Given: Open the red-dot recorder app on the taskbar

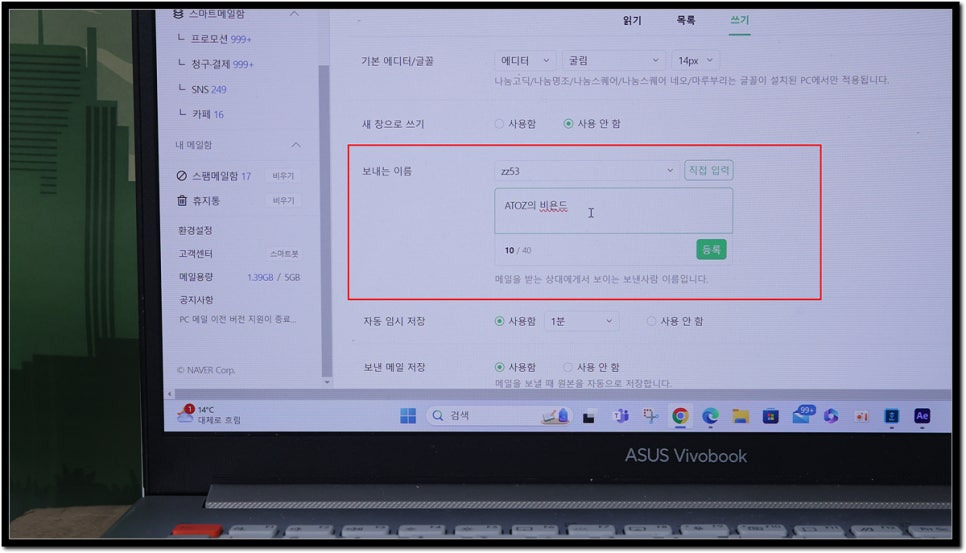Looking at the screenshot, I should (861, 416).
